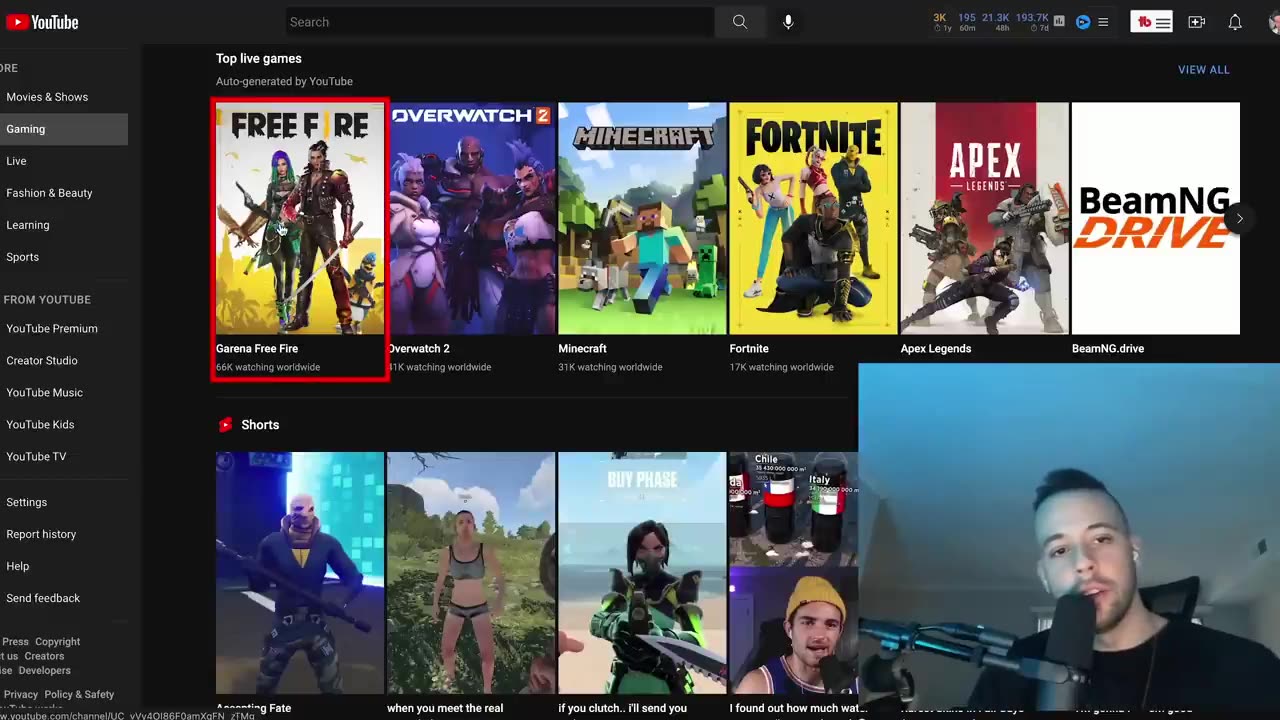
Task: Activate voice search microphone icon
Action: click(x=788, y=22)
